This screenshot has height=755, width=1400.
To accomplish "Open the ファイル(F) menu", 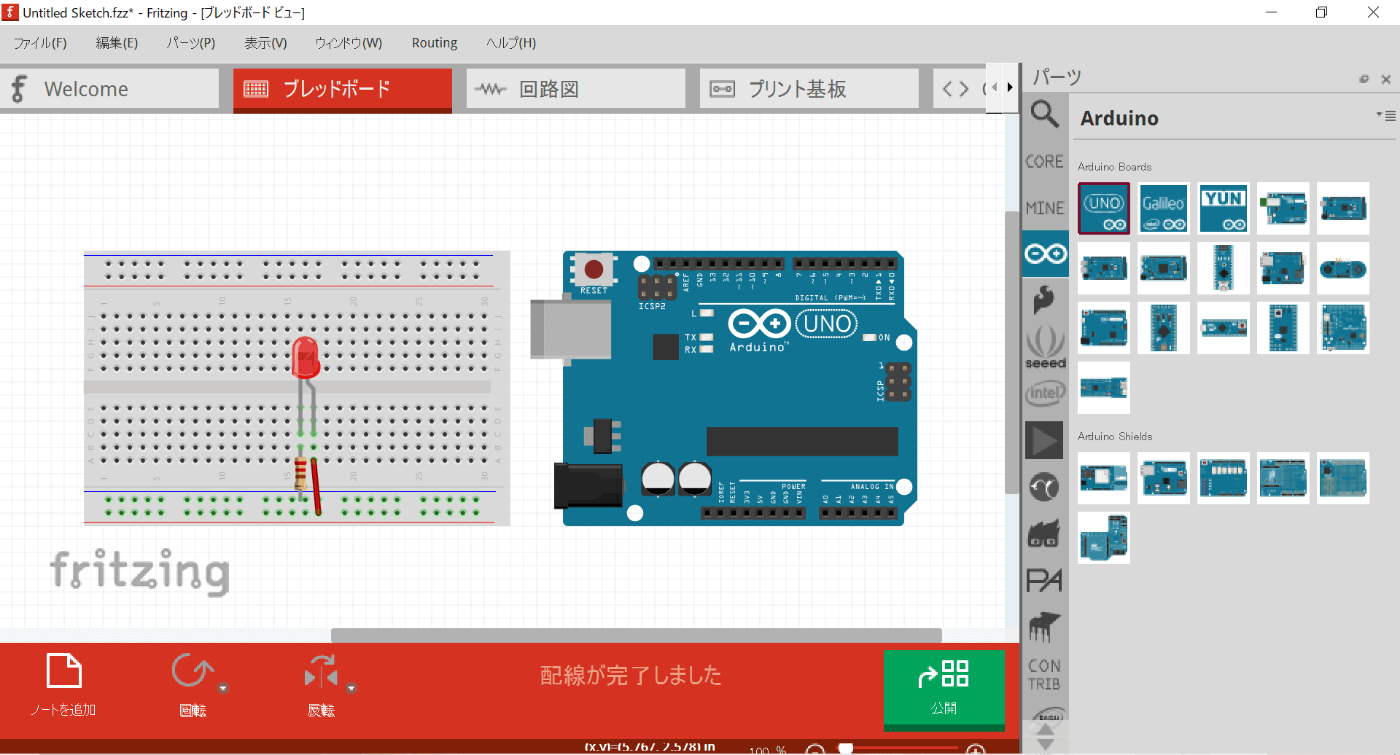I will [x=40, y=43].
